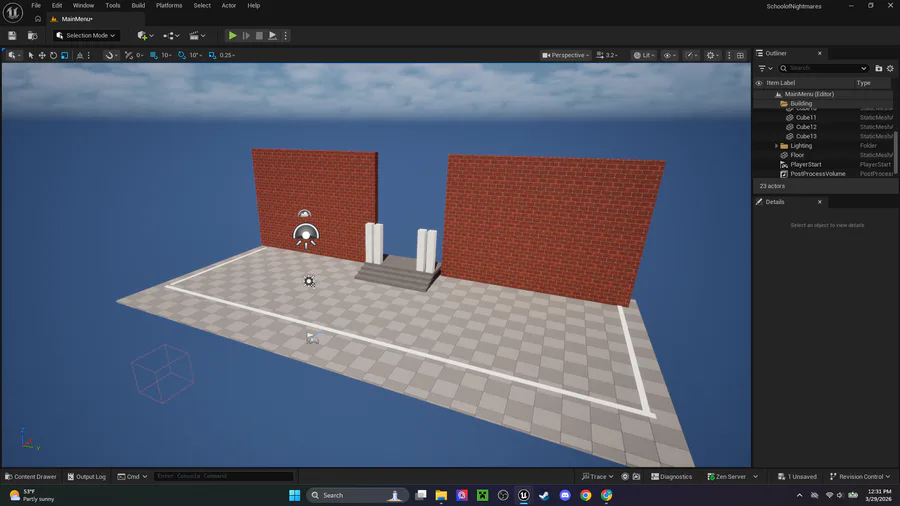Click the Create folder icon in Outliner

tap(878, 68)
